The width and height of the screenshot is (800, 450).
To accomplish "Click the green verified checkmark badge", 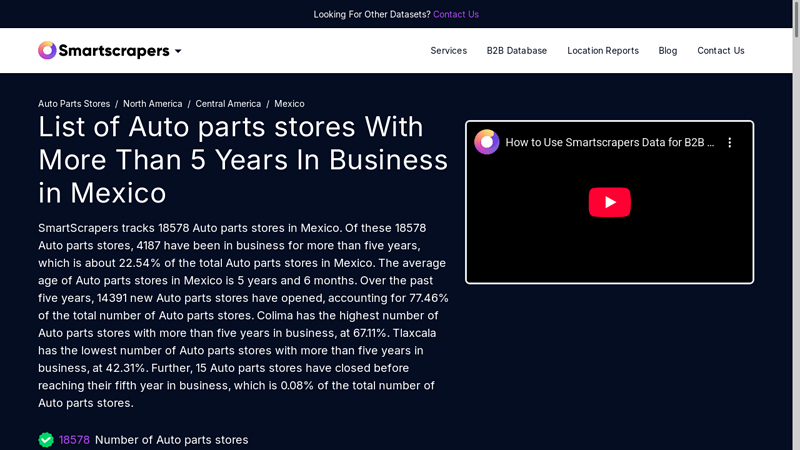I will [46, 440].
